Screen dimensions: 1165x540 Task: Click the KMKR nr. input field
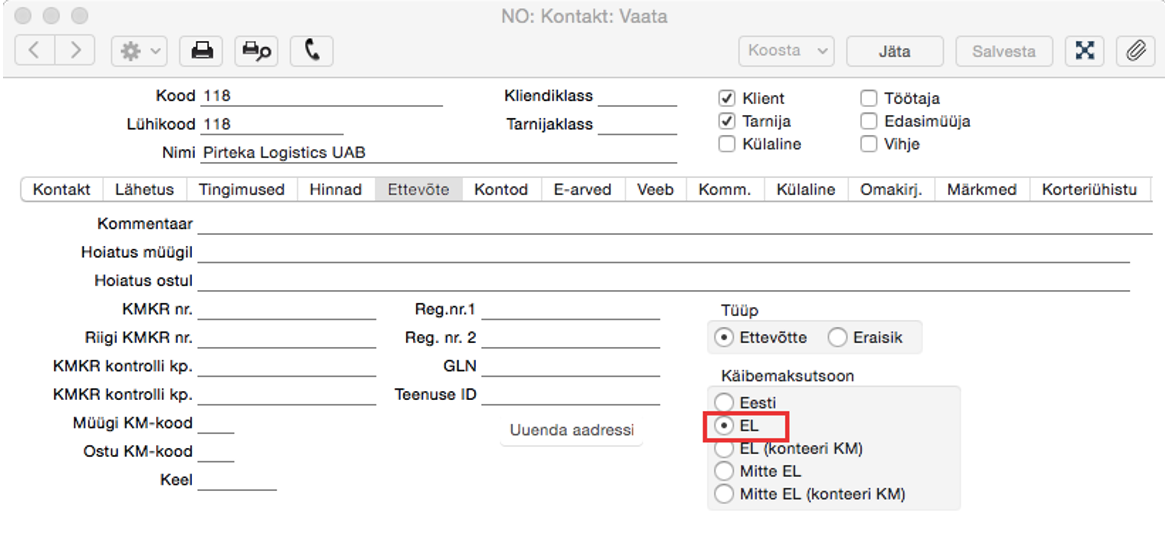pos(287,310)
